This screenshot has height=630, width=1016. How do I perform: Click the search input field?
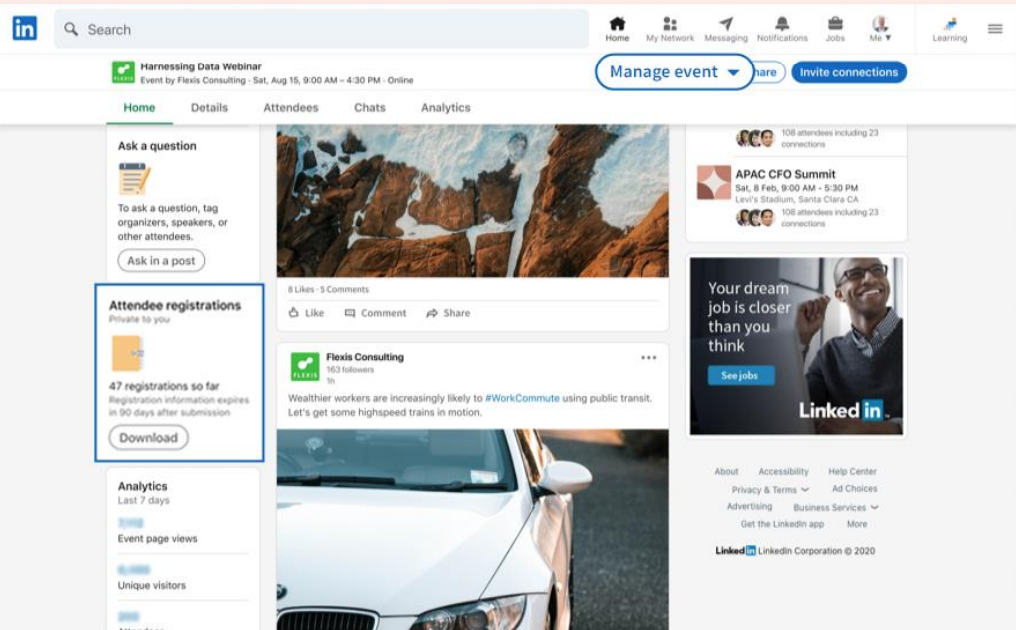click(321, 29)
